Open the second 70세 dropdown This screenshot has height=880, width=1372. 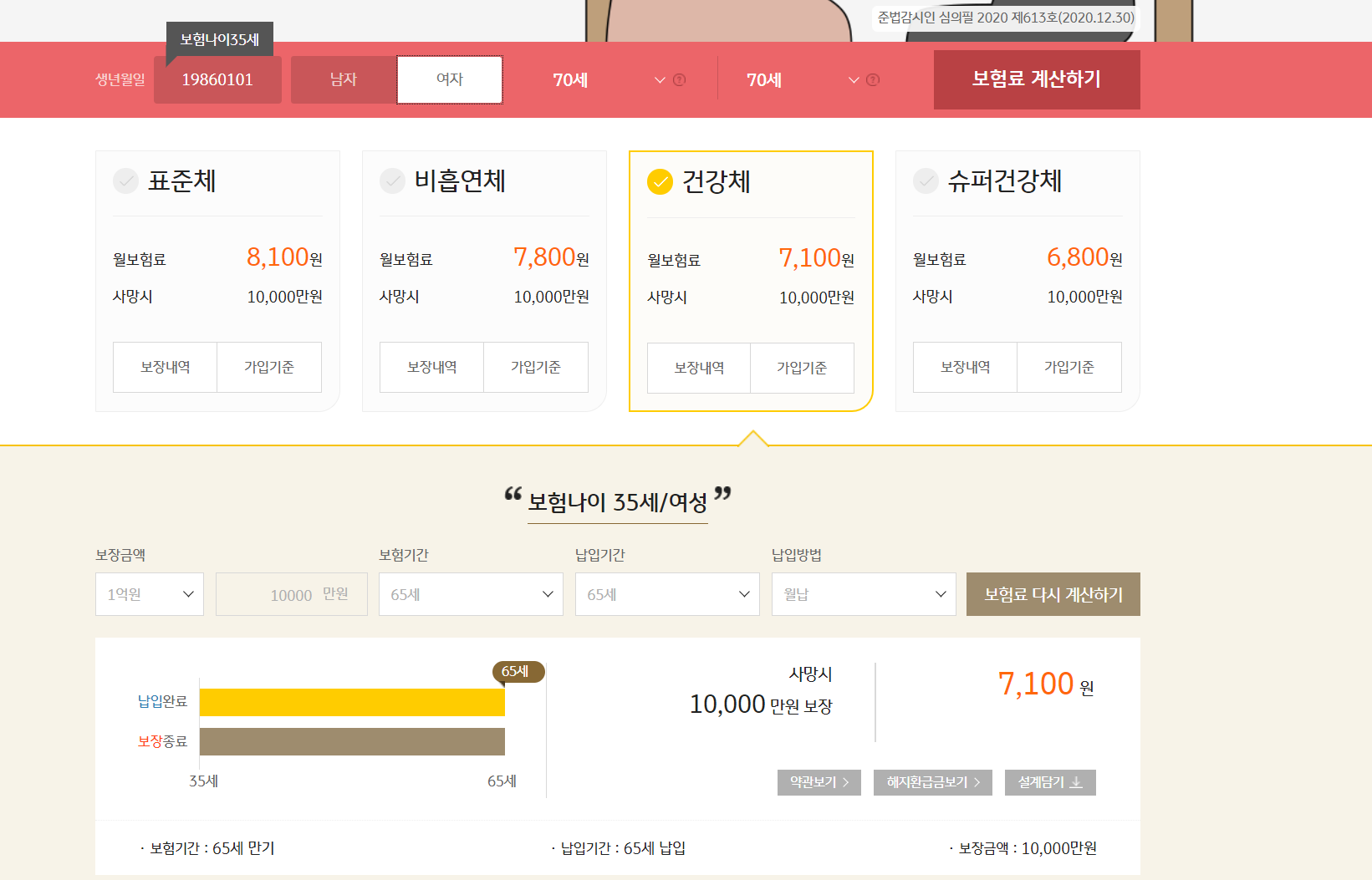[x=803, y=80]
